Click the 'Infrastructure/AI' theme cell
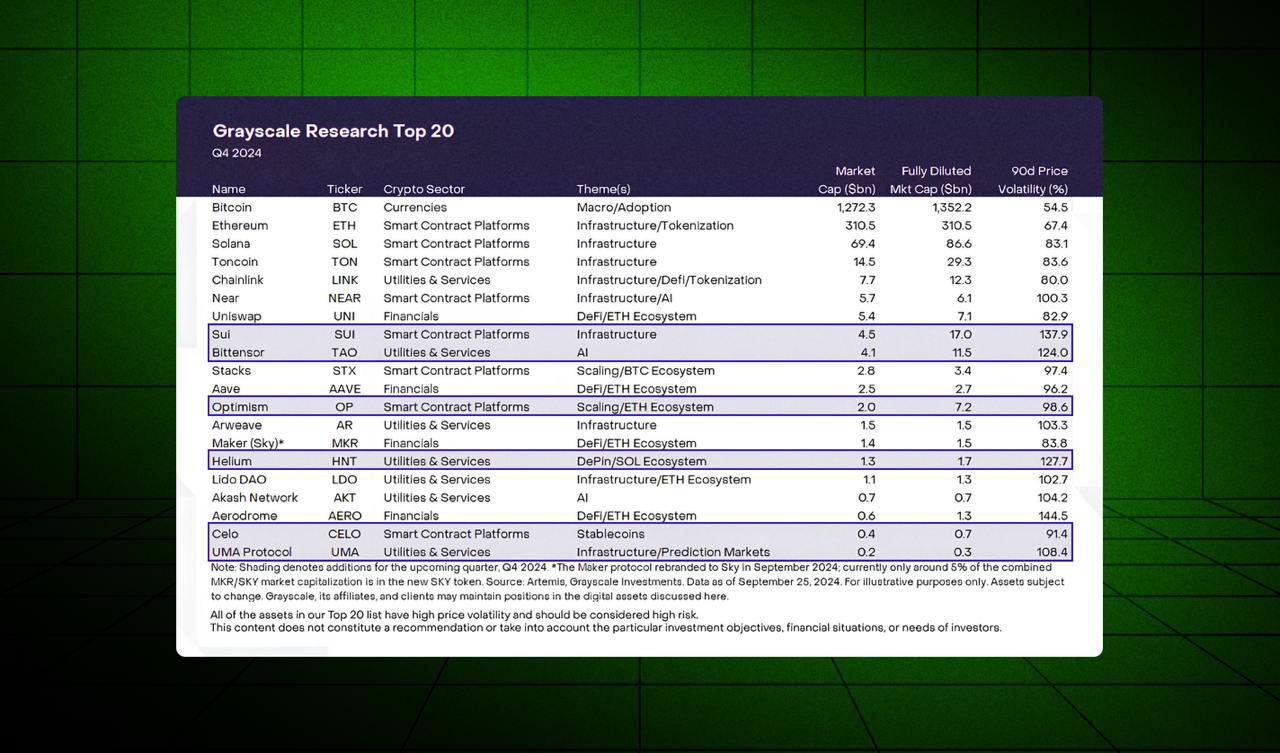This screenshot has width=1280, height=753. click(624, 298)
